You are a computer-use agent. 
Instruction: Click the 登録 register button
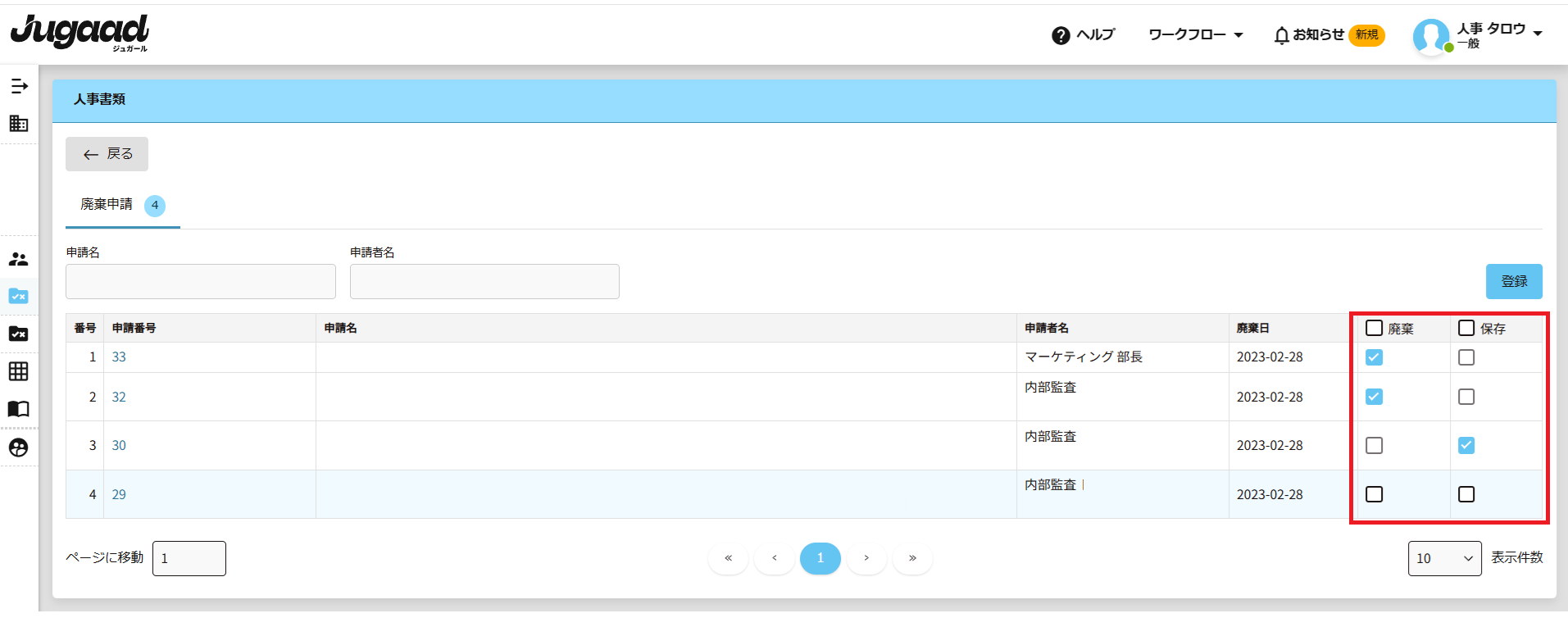coord(1513,281)
